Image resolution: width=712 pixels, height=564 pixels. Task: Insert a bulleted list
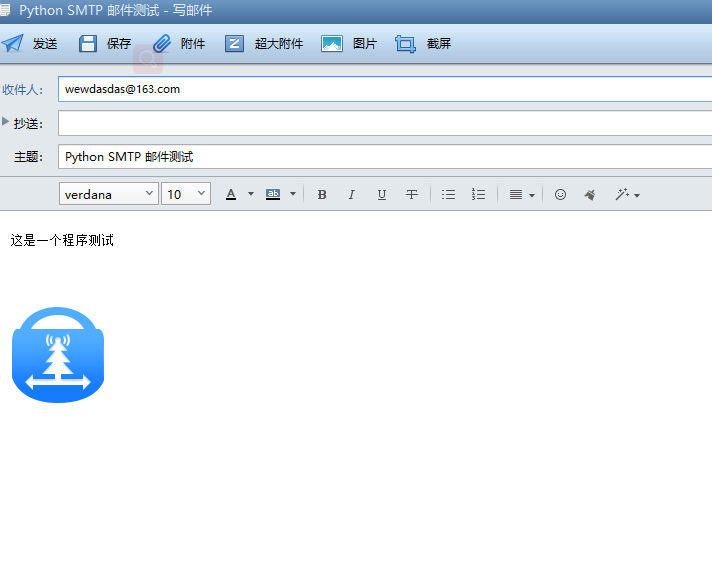(448, 195)
